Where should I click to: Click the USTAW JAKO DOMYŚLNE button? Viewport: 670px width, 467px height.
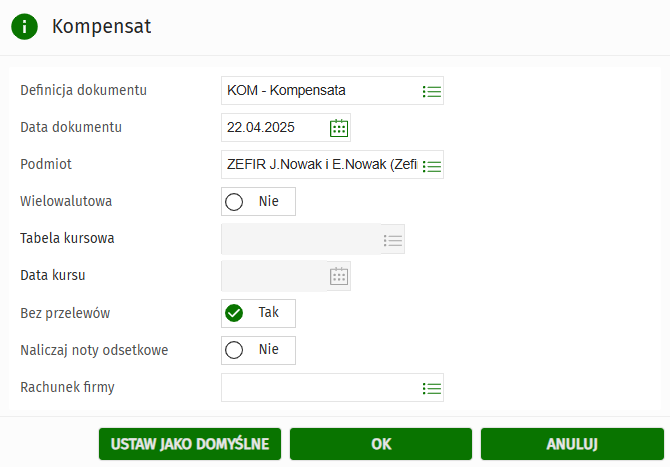coord(190,444)
